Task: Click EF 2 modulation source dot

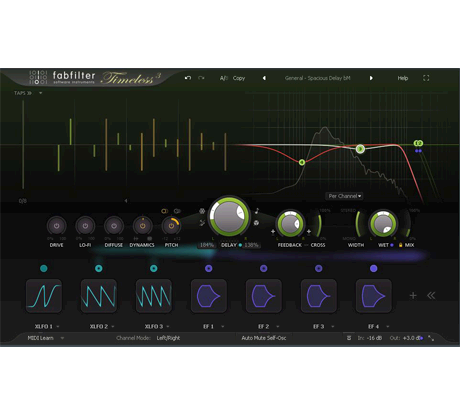Action: point(264,268)
